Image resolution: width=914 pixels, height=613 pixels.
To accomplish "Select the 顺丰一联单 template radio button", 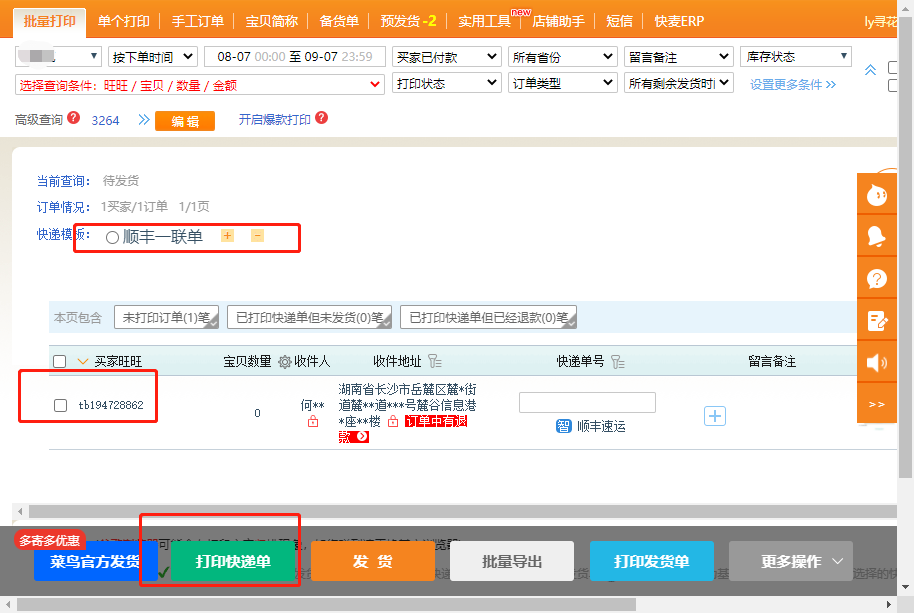I will (x=113, y=237).
